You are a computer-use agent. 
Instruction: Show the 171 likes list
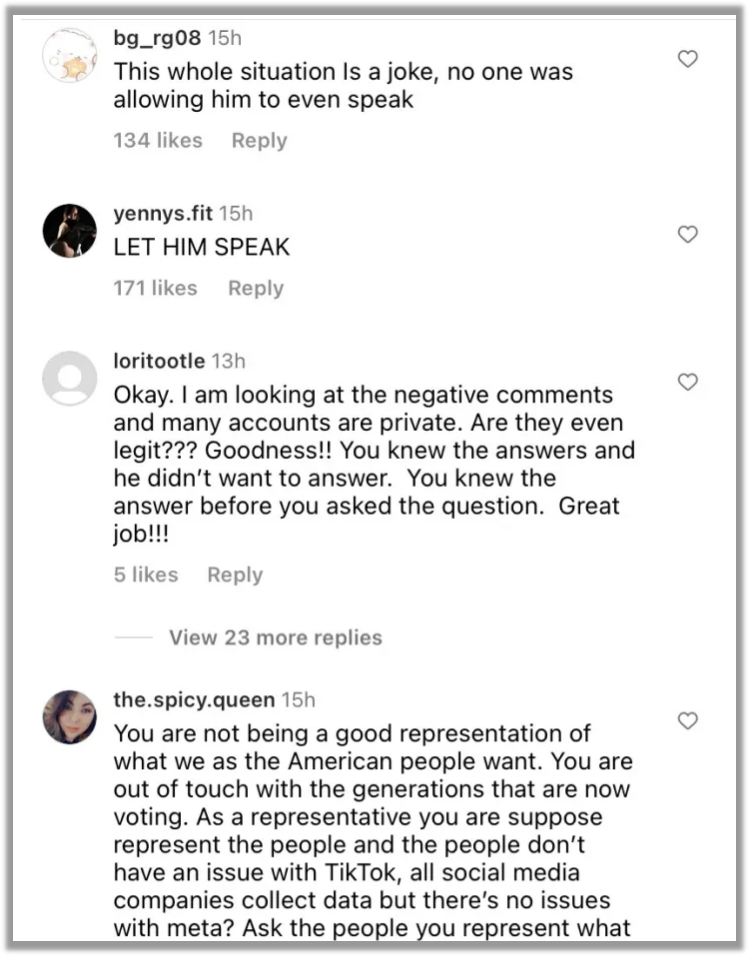tap(155, 288)
